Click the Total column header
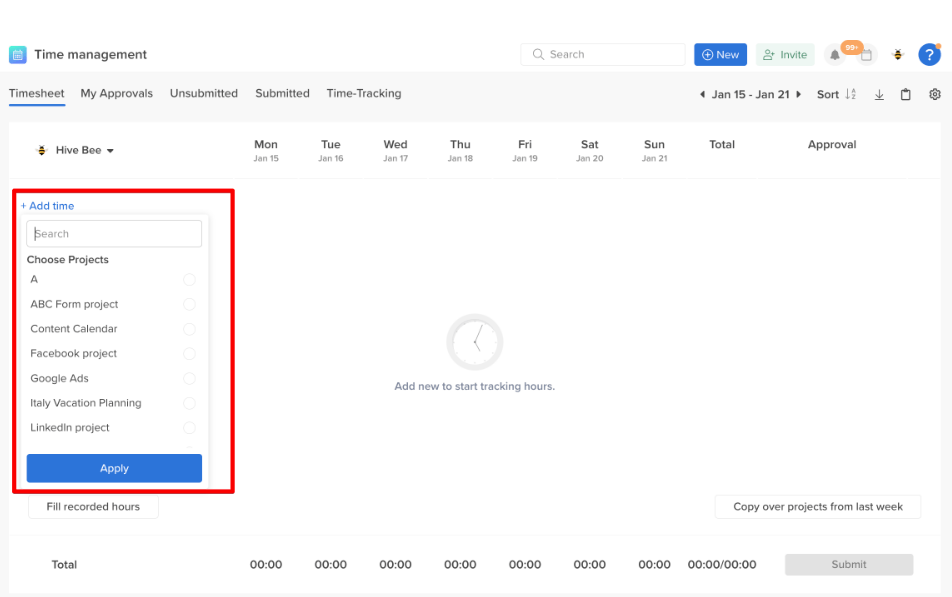Screen dimensions: 952x597 coord(722,145)
